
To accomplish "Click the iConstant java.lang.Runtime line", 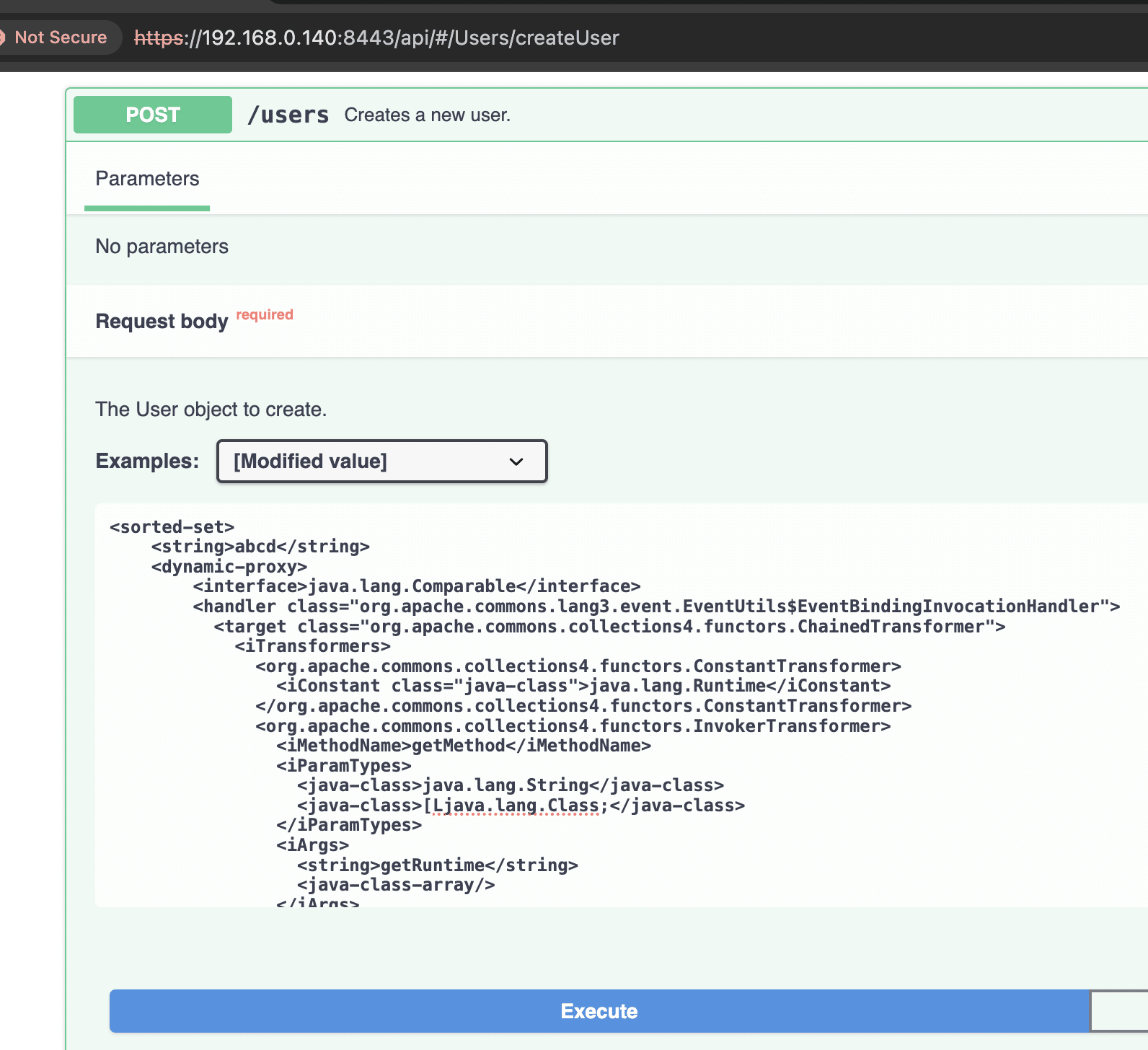I will pos(583,686).
